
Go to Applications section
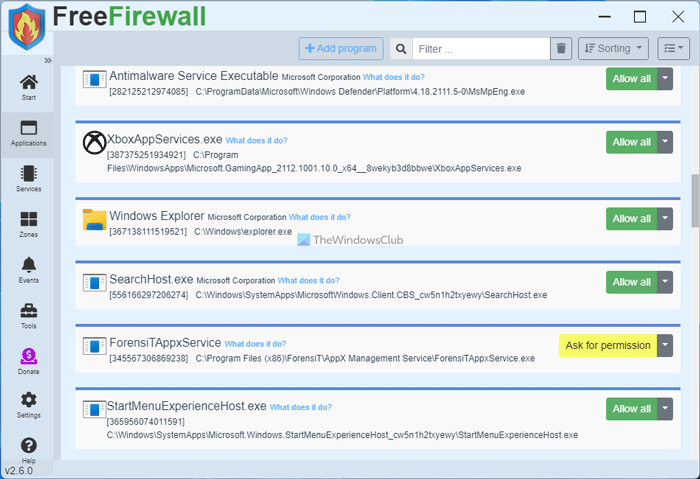(x=29, y=133)
